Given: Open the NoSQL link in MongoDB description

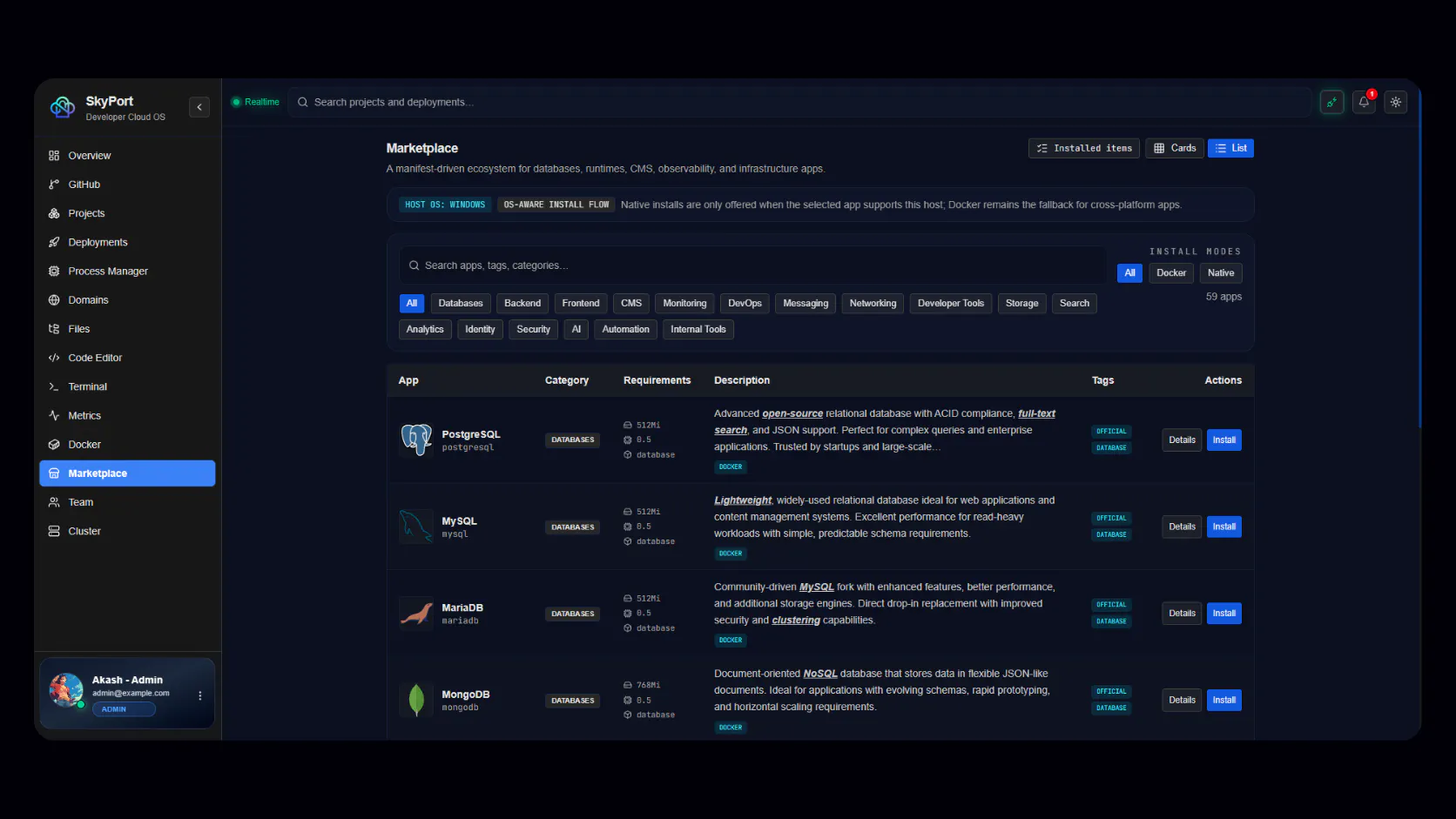Looking at the screenshot, I should pyautogui.click(x=820, y=674).
